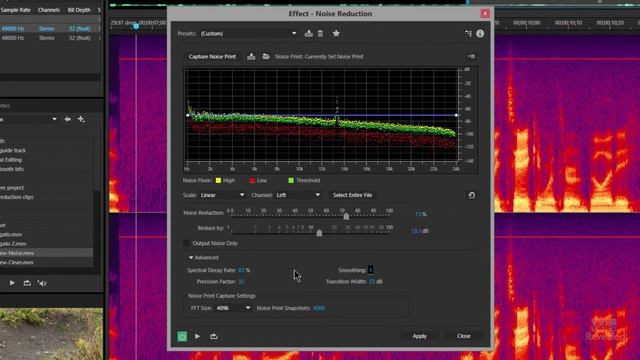Image resolution: width=640 pixels, height=360 pixels.
Task: Click the Close button
Action: pos(464,336)
